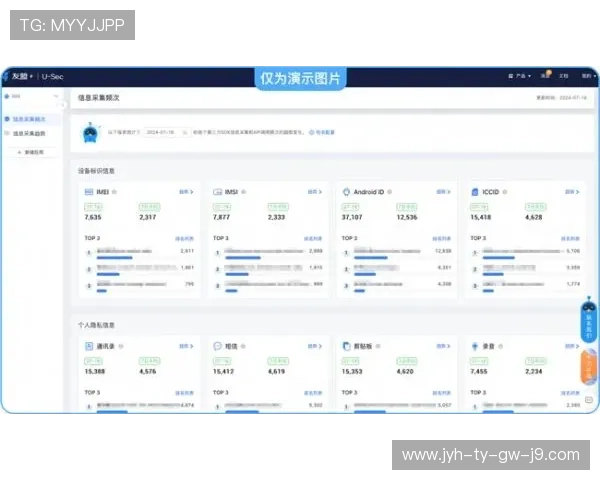Click the Umeng logo in the header
The width and height of the screenshot is (600, 480).
(x=5, y=76)
